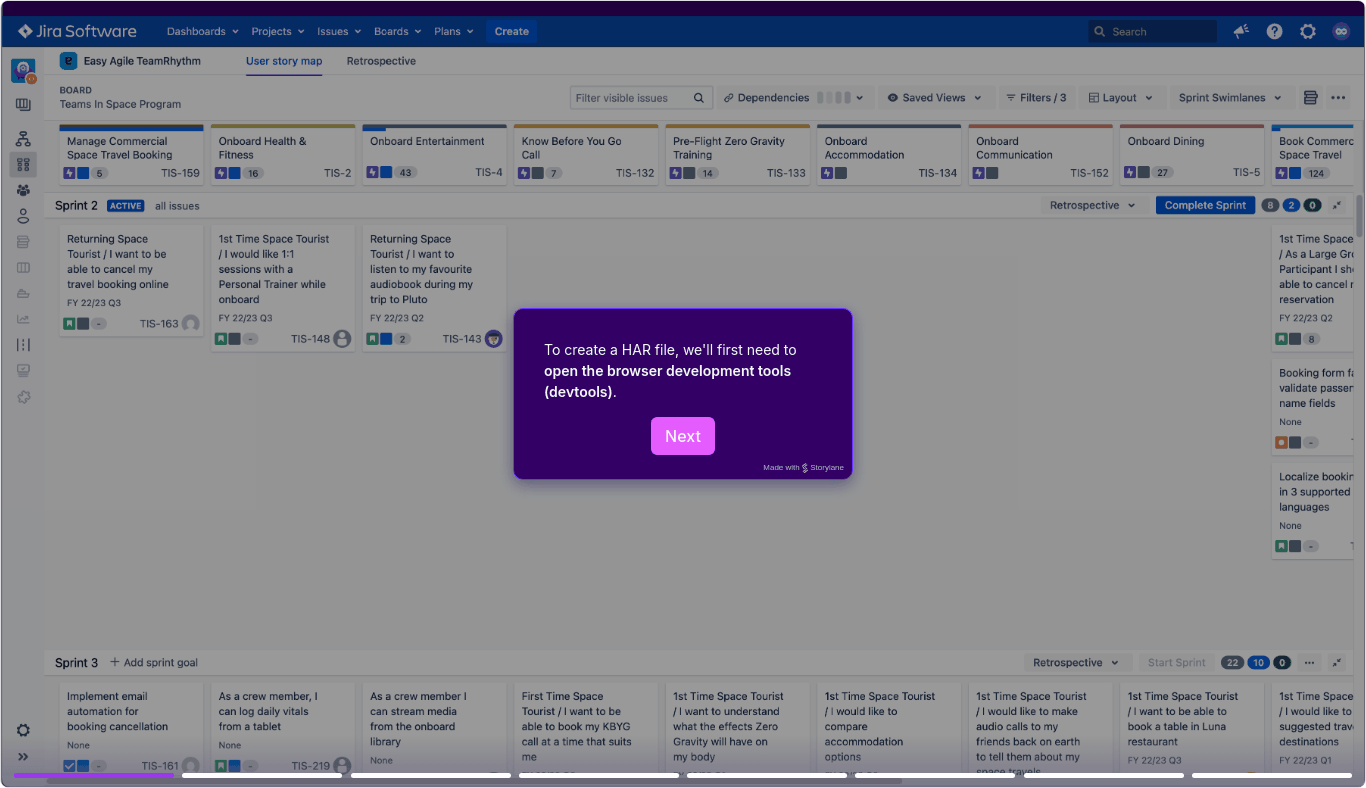
Task: Switch to the Retrospective tab
Action: tap(381, 61)
